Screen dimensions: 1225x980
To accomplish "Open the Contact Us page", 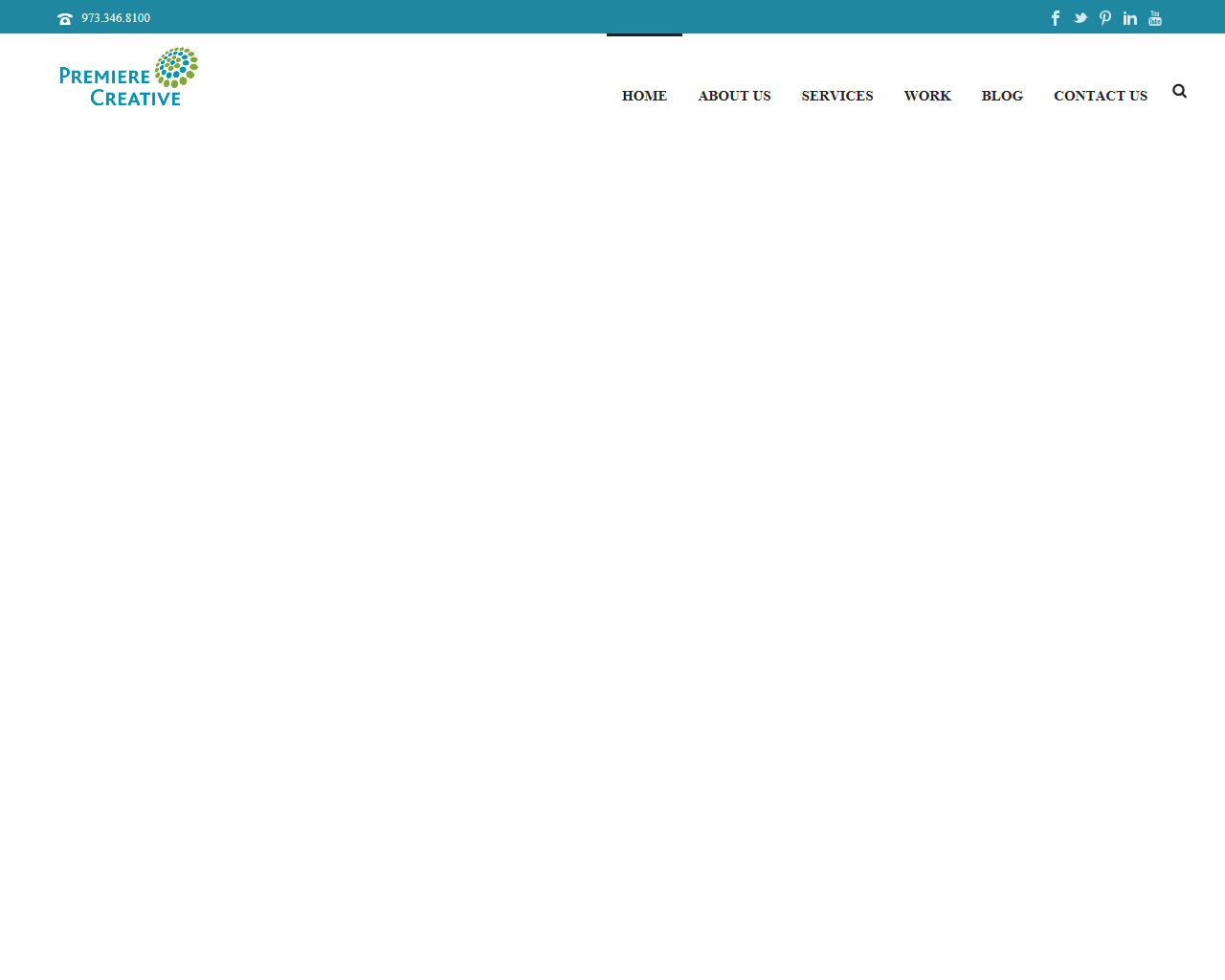I will coord(1101,96).
